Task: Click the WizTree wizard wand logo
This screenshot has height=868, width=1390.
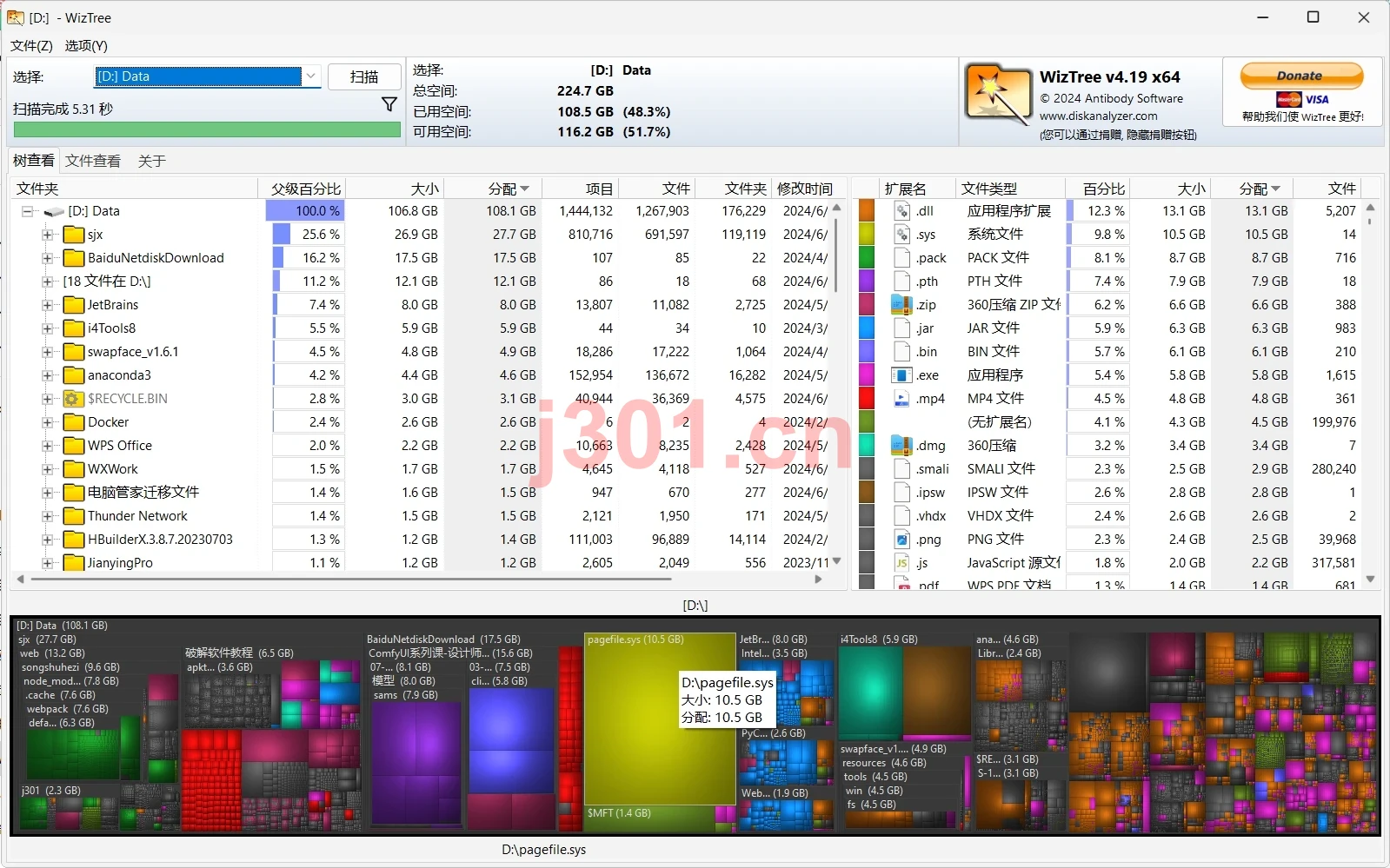Action: (998, 94)
